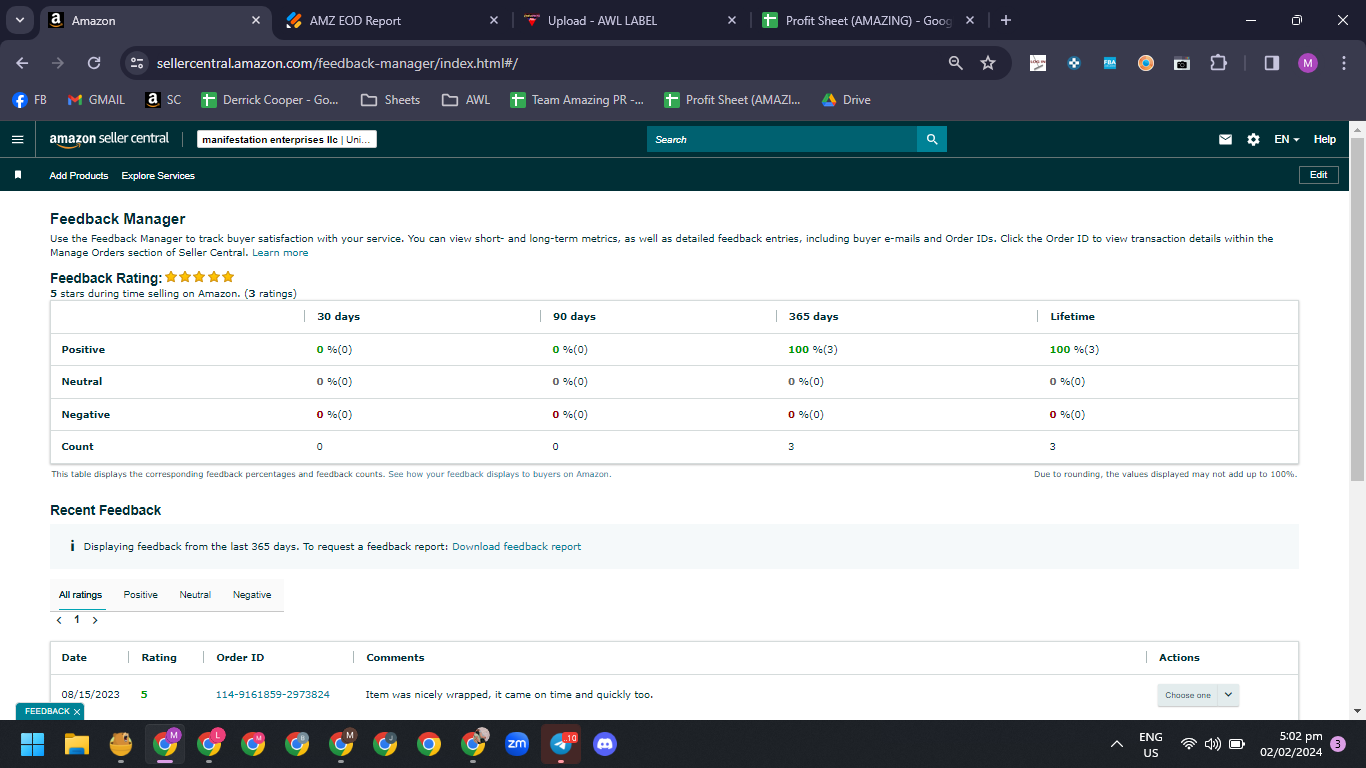Open Windows Start menu
Viewport: 1366px width, 768px height.
click(33, 744)
